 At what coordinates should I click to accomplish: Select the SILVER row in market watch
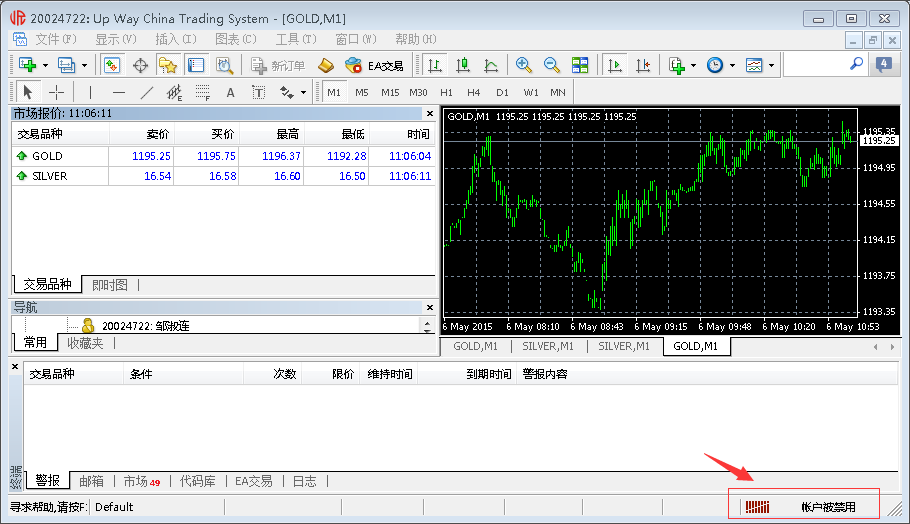pos(223,176)
